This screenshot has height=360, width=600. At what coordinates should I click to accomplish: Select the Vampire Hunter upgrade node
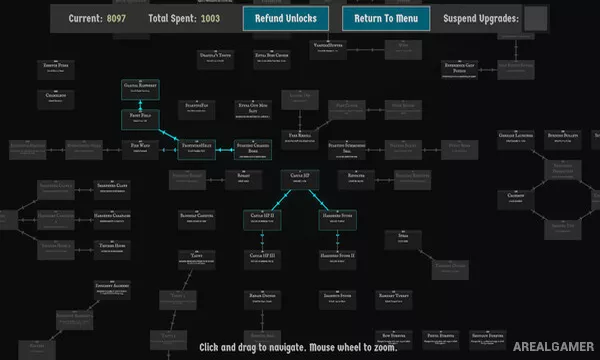328,50
